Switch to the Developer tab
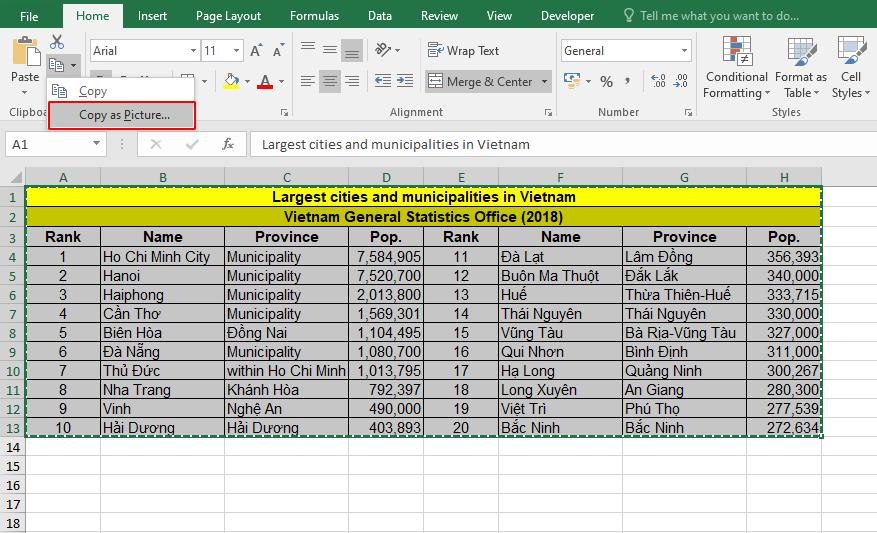This screenshot has height=533, width=877. tap(567, 16)
